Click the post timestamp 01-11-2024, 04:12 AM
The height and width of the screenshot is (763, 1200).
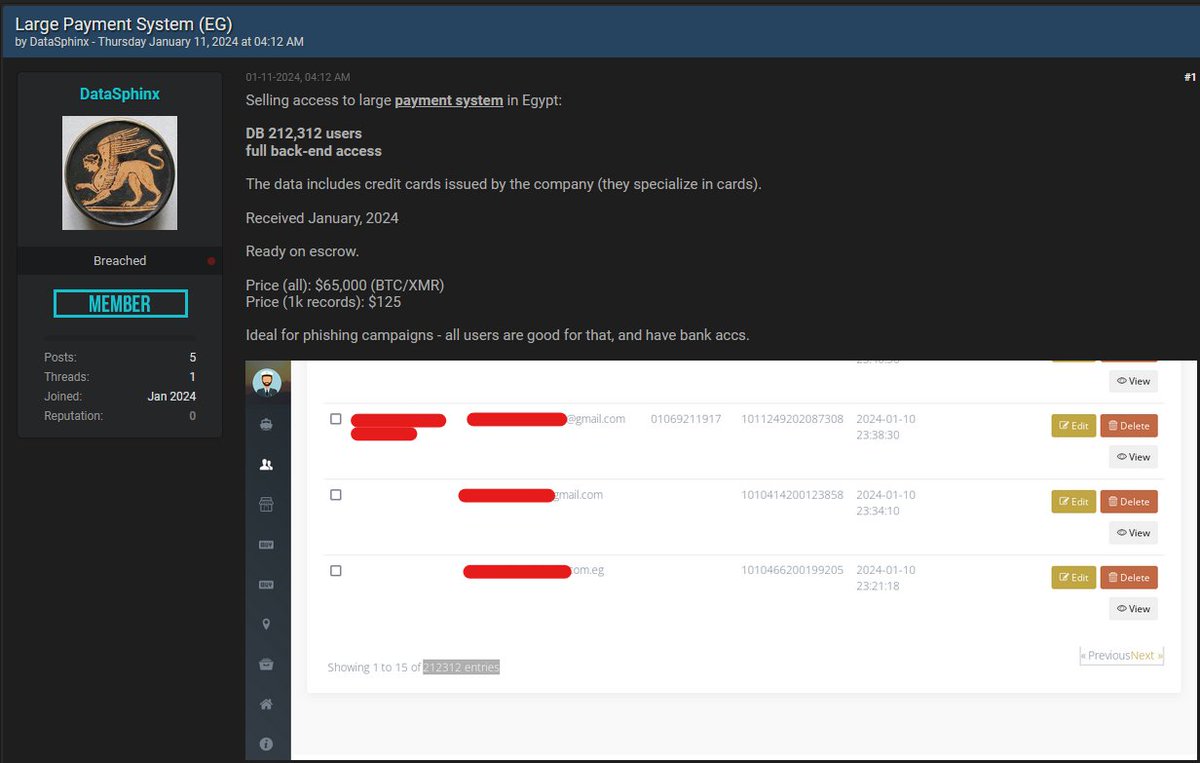tap(298, 78)
